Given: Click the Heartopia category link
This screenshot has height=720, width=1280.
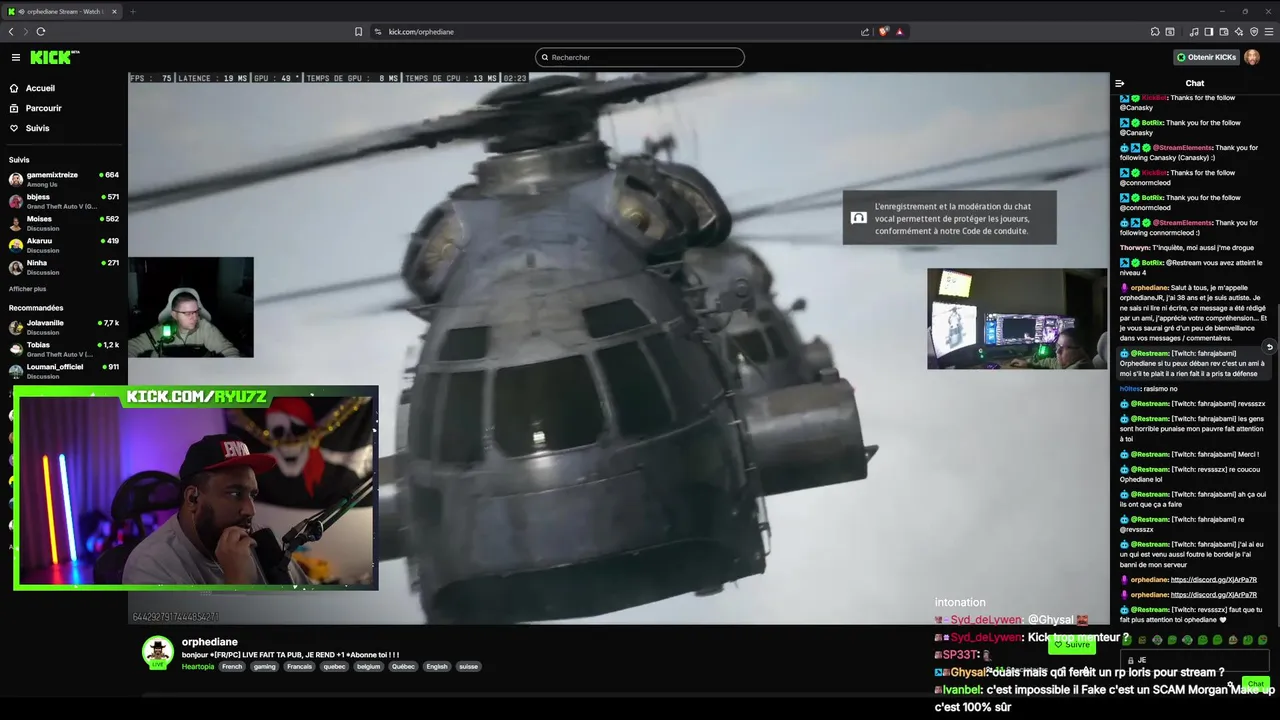Looking at the screenshot, I should tap(198, 666).
